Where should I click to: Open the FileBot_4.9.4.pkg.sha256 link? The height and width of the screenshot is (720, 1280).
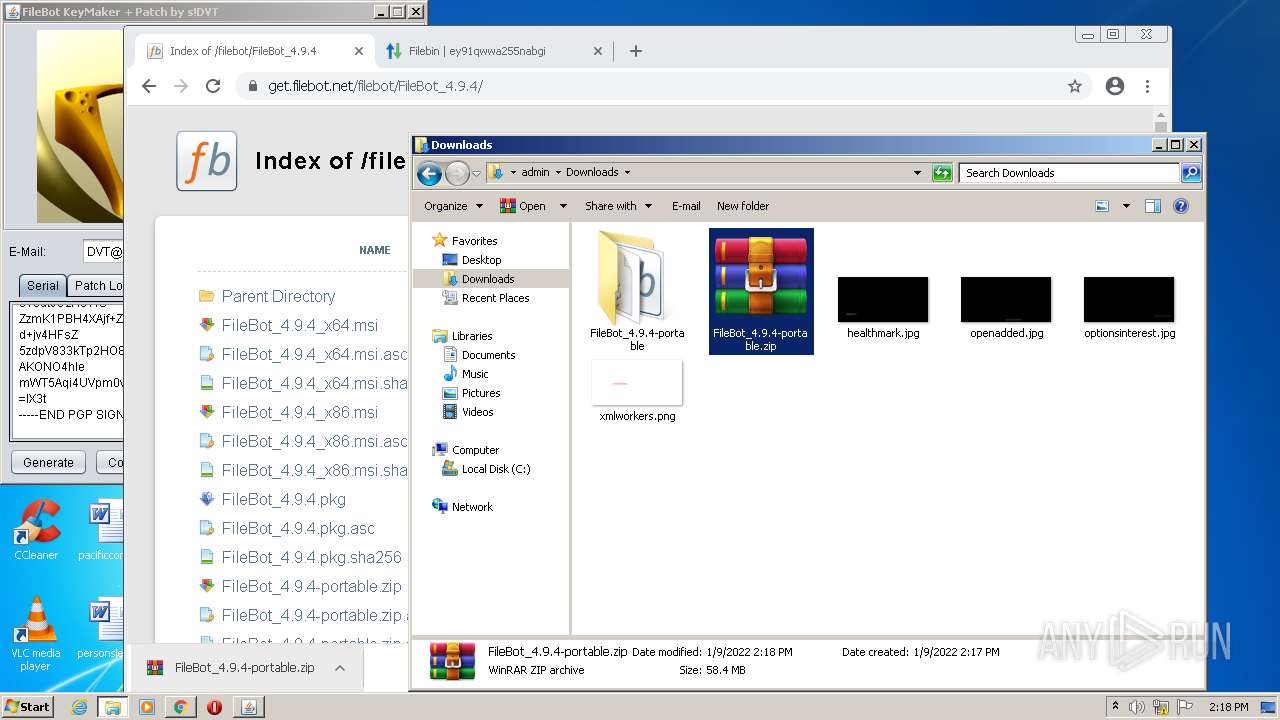[x=312, y=557]
